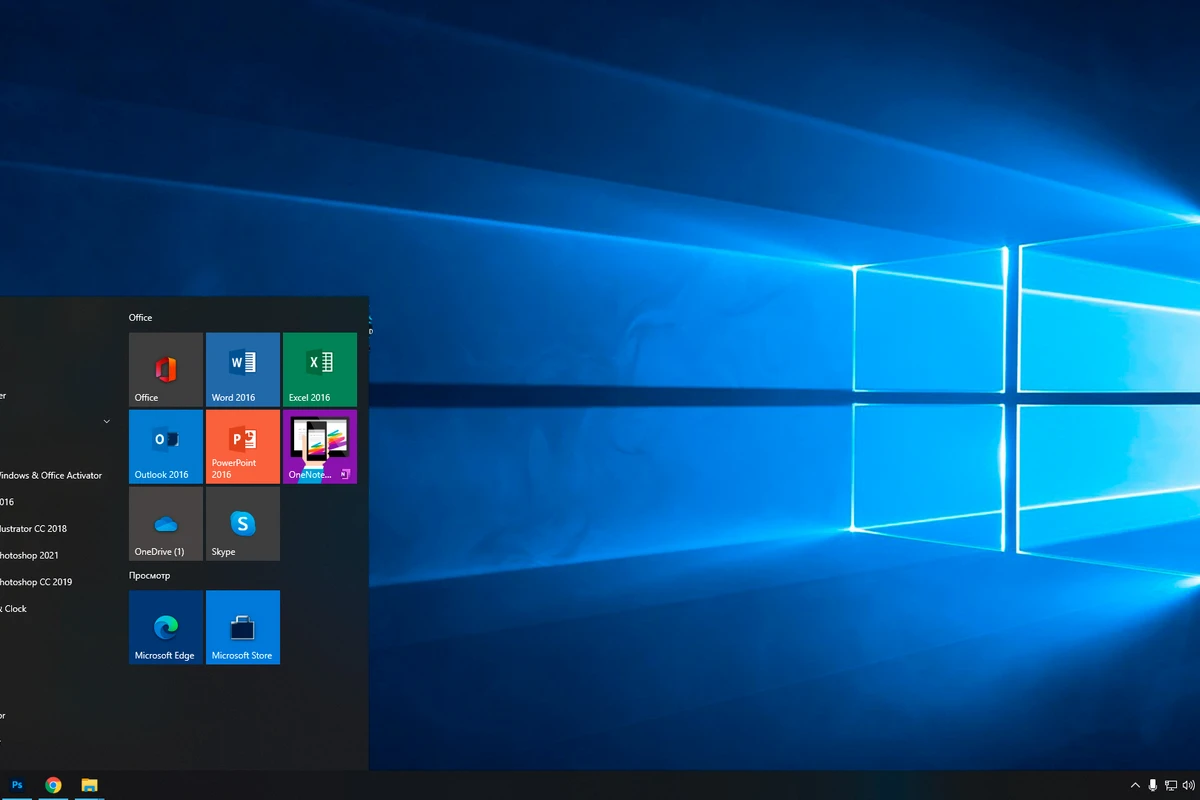The image size is (1200, 800).
Task: Open Windows & Office Activator in app list
Action: (51, 476)
